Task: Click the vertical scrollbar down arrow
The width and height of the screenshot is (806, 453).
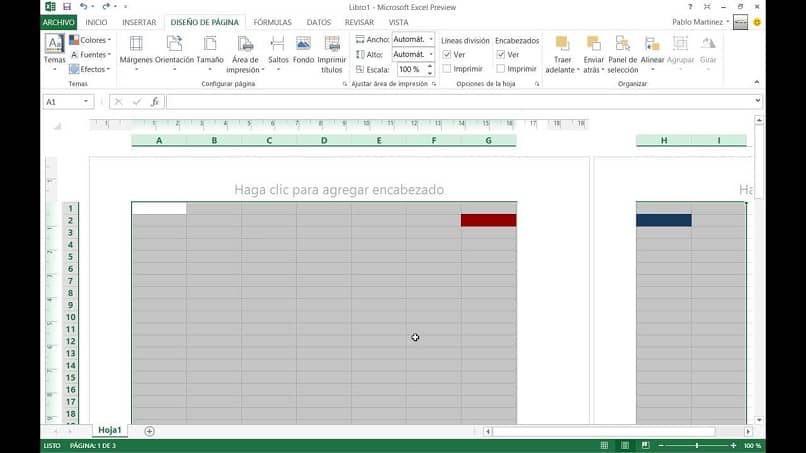Action: click(x=759, y=420)
